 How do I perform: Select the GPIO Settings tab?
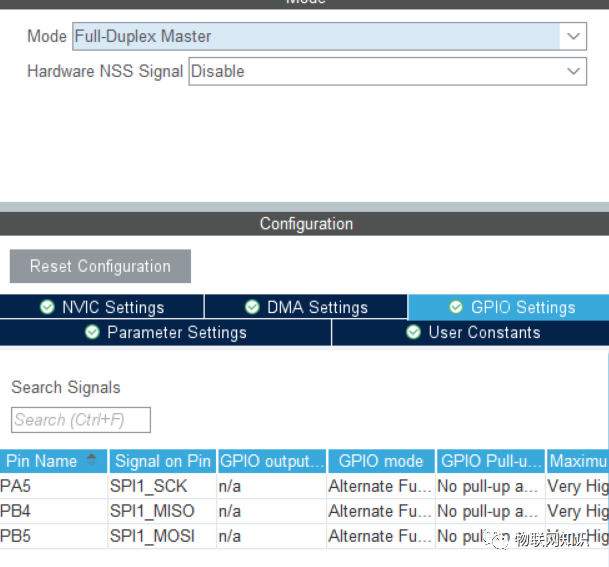pyautogui.click(x=508, y=307)
